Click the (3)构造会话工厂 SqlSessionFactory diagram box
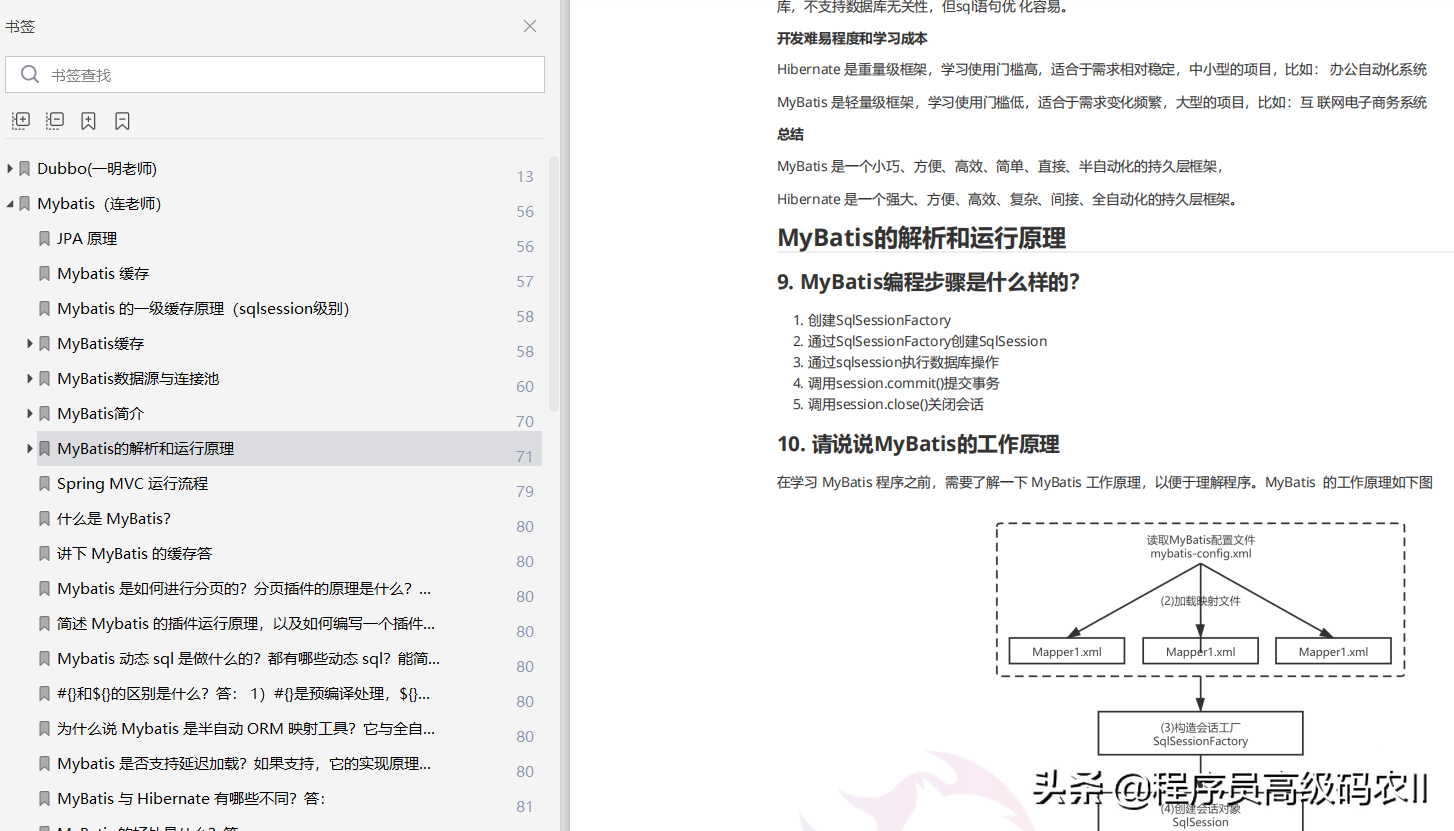The image size is (1454, 831). 1200,734
